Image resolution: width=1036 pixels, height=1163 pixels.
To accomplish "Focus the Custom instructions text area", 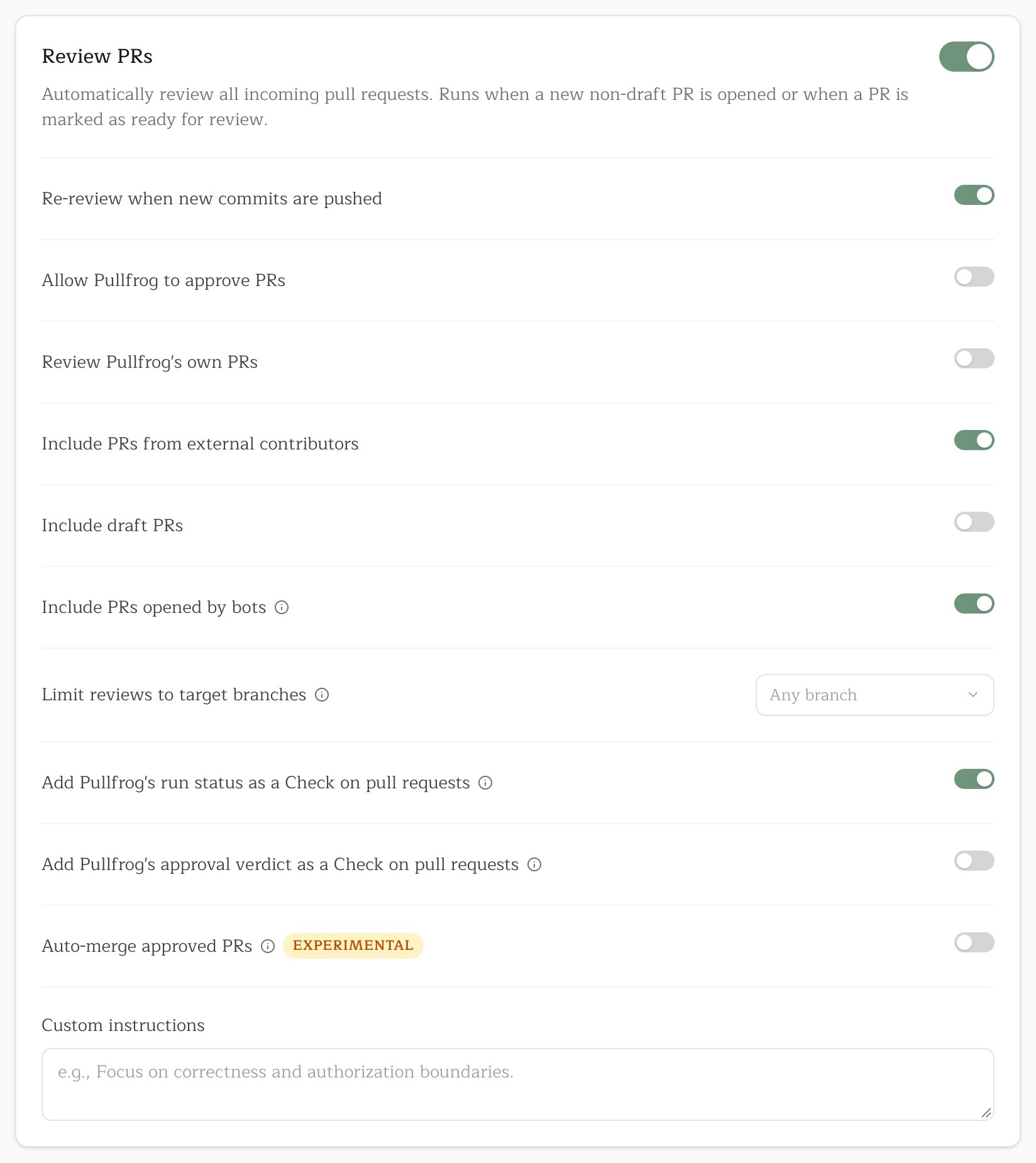I will click(x=518, y=1084).
